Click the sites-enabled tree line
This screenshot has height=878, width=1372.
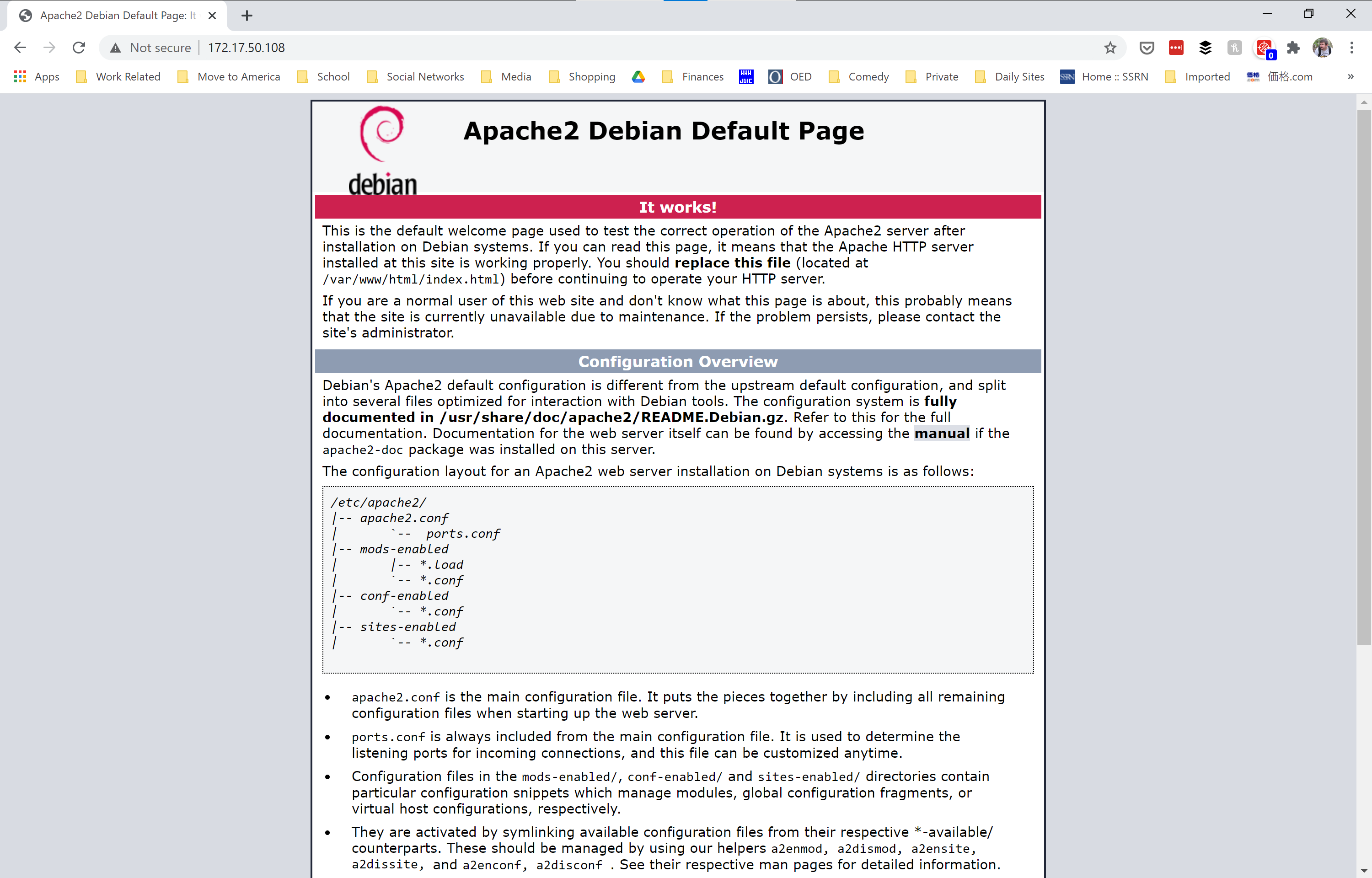tap(407, 626)
